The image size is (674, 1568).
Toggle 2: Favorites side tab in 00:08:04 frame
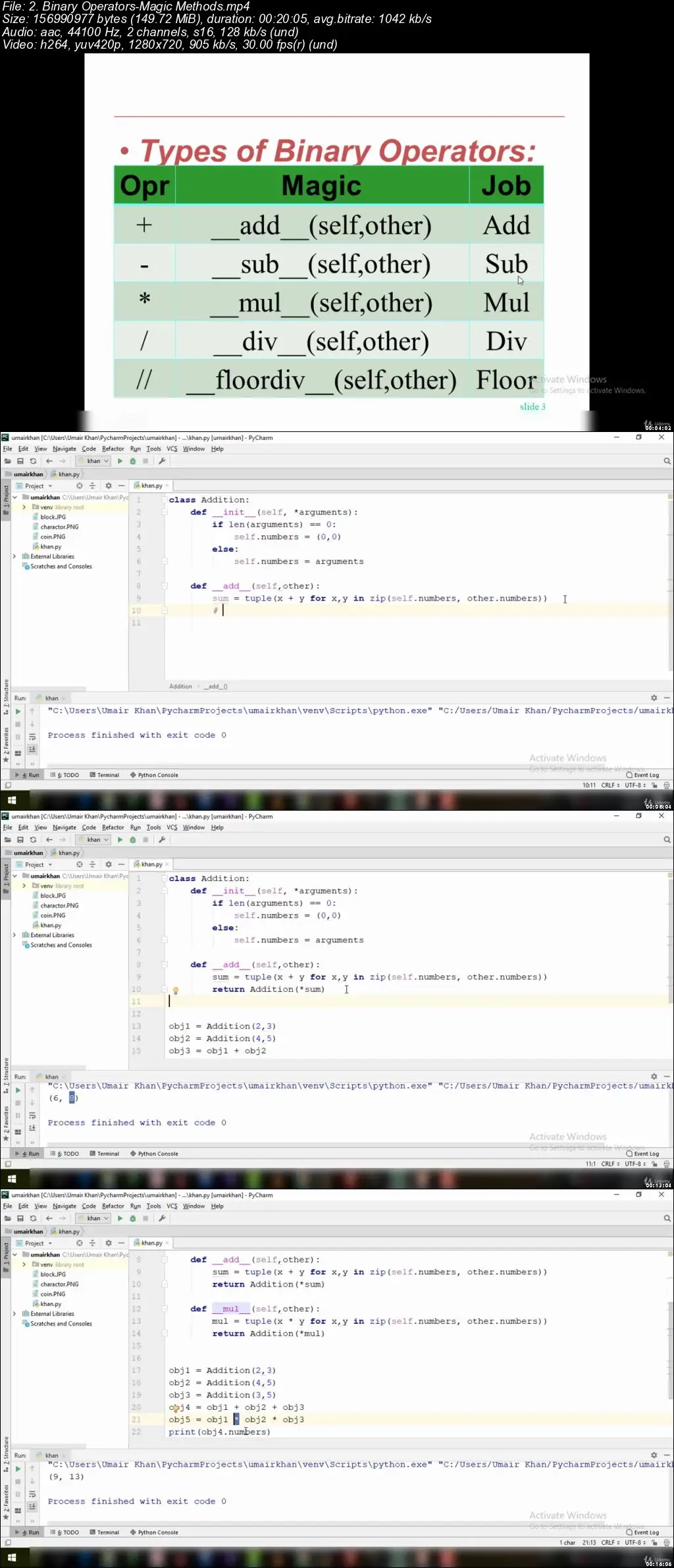click(6, 744)
